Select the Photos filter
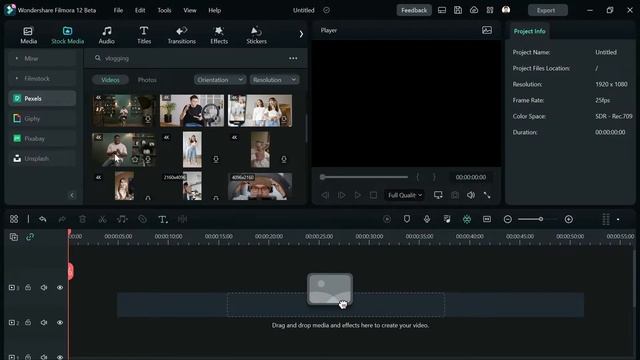The height and width of the screenshot is (360, 640). tap(147, 80)
